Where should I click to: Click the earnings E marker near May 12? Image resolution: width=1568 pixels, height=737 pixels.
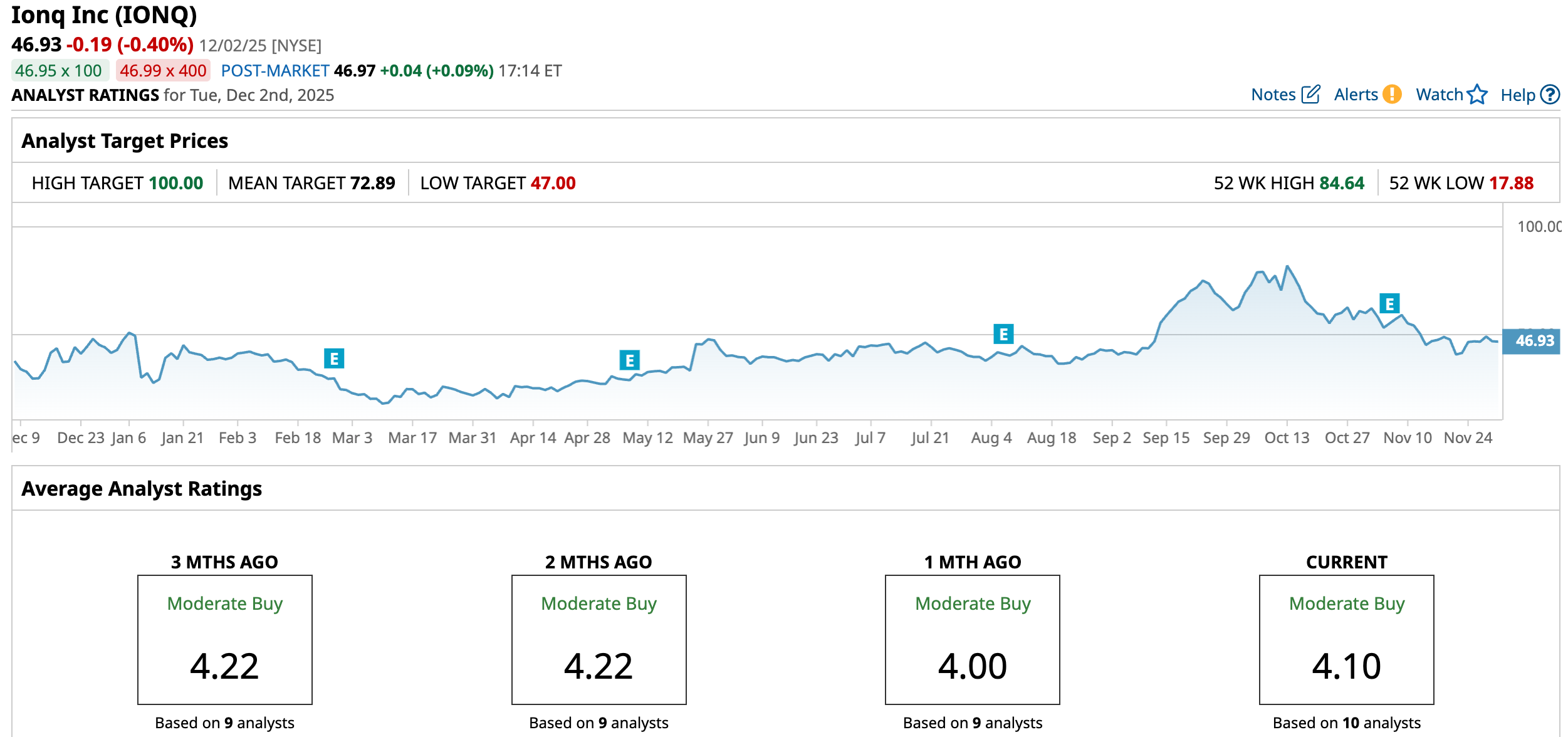(x=629, y=360)
